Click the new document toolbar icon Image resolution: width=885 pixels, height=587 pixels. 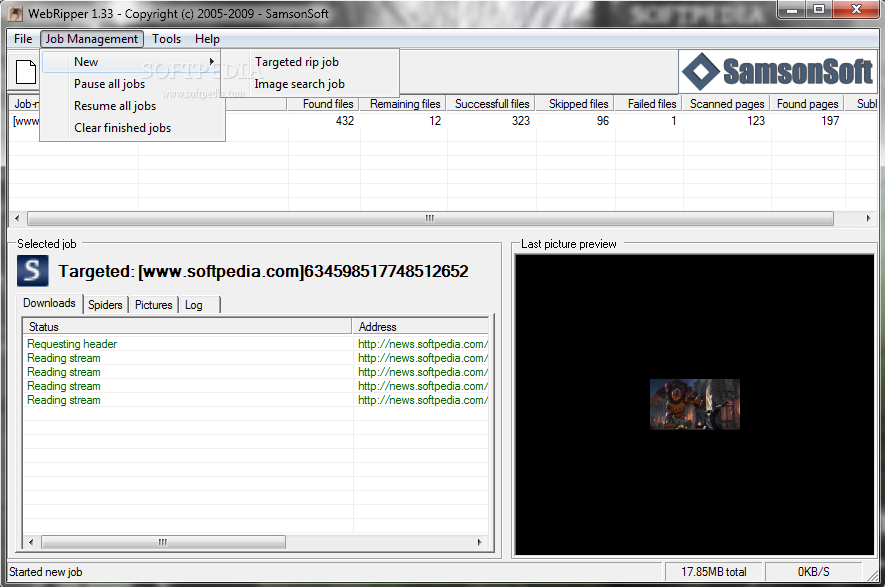pos(25,72)
